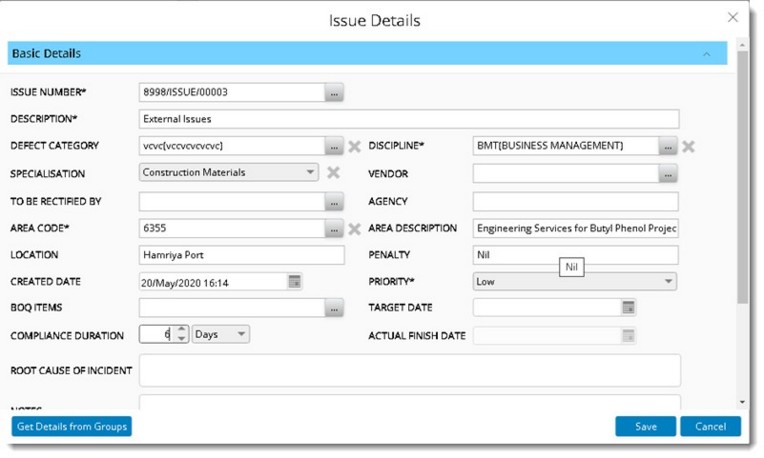Open the BOQ Items lookup button
Viewport: 764px width, 458px height.
point(334,309)
